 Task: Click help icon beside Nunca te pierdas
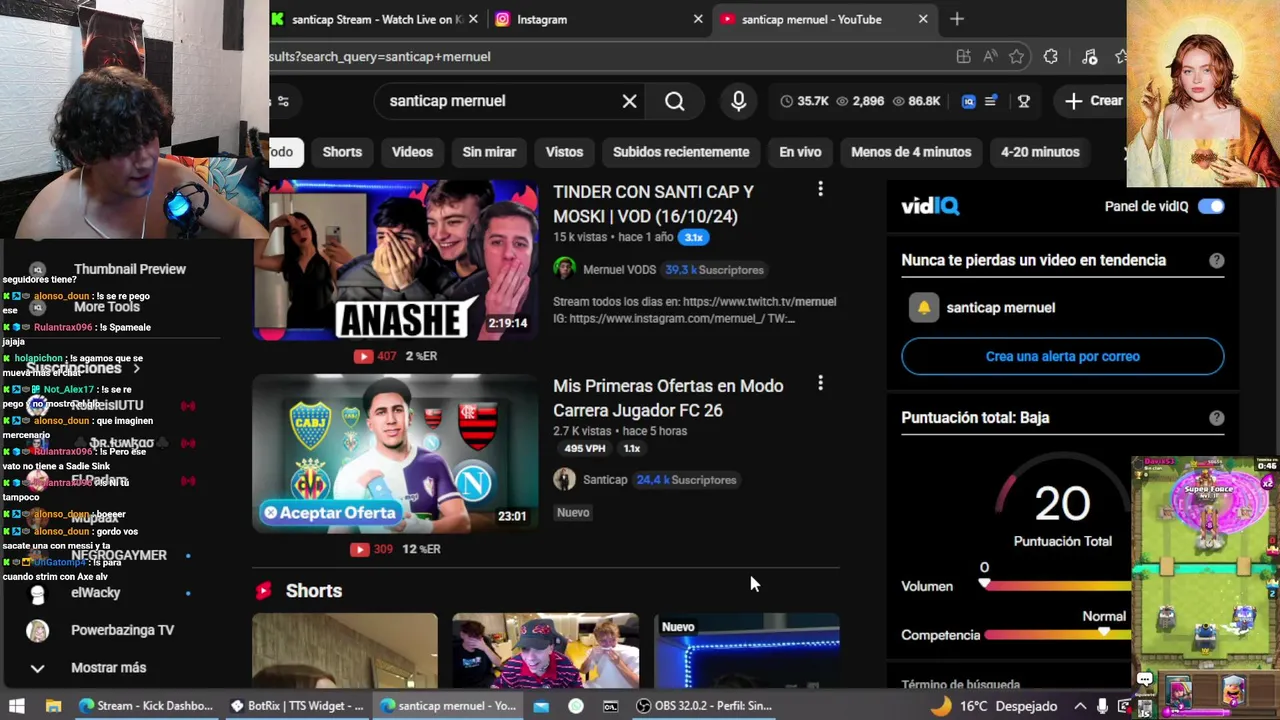point(1216,260)
